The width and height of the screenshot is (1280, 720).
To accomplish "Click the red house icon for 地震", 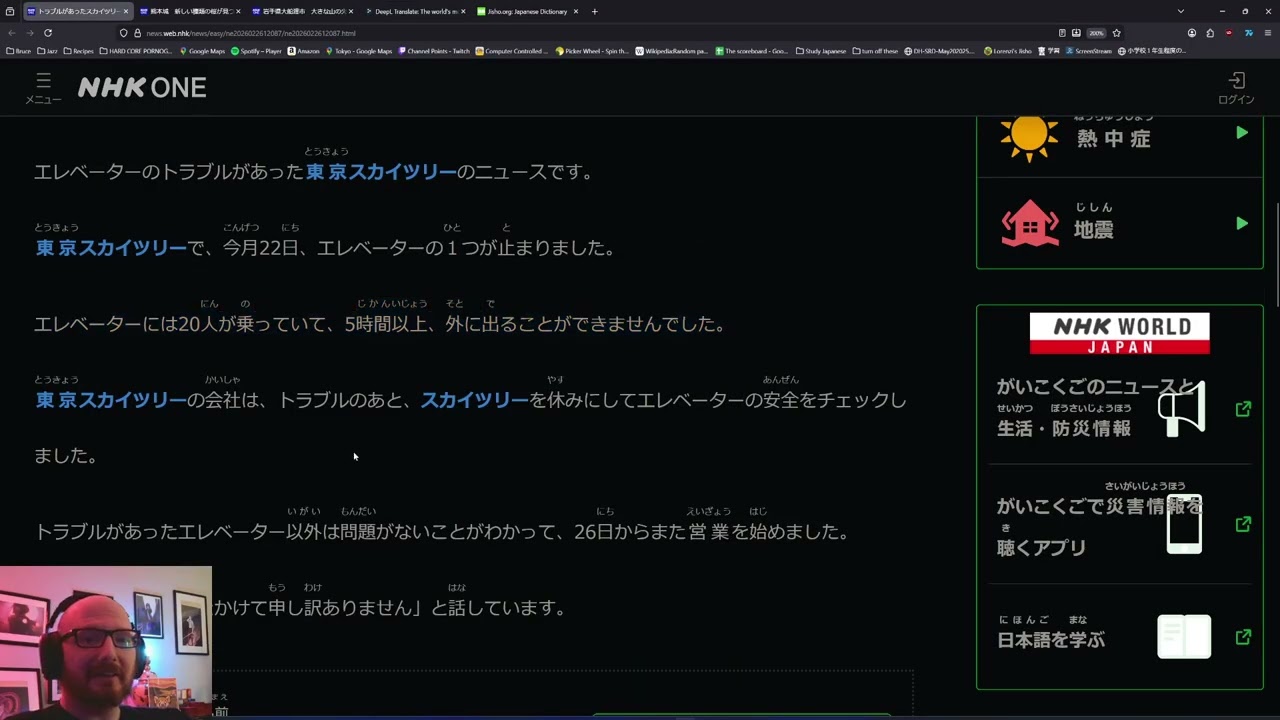I will tap(1030, 223).
